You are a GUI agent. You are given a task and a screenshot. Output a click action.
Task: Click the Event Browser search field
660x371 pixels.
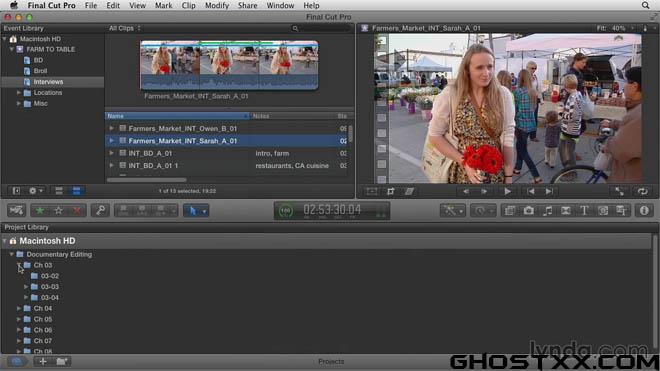pyautogui.click(x=321, y=28)
